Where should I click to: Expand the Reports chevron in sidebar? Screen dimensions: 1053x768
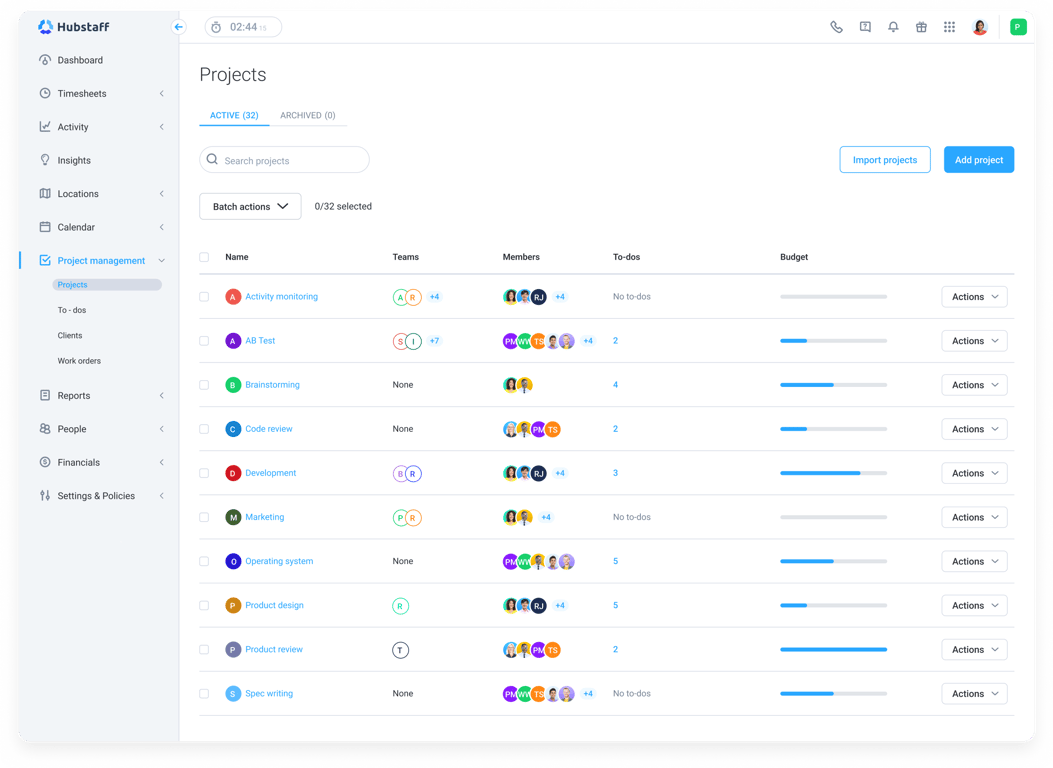point(162,395)
